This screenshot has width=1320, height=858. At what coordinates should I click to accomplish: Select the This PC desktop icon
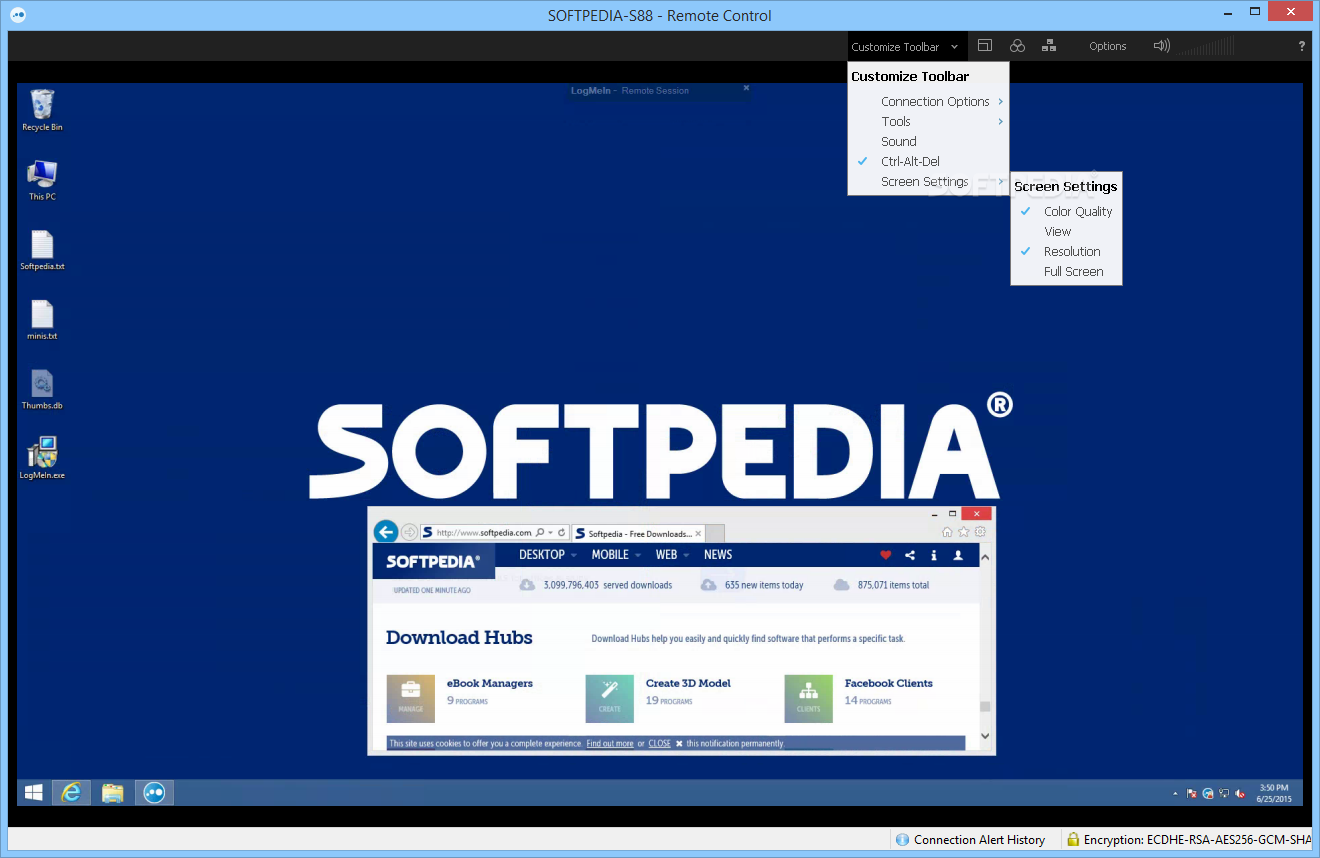click(x=42, y=180)
